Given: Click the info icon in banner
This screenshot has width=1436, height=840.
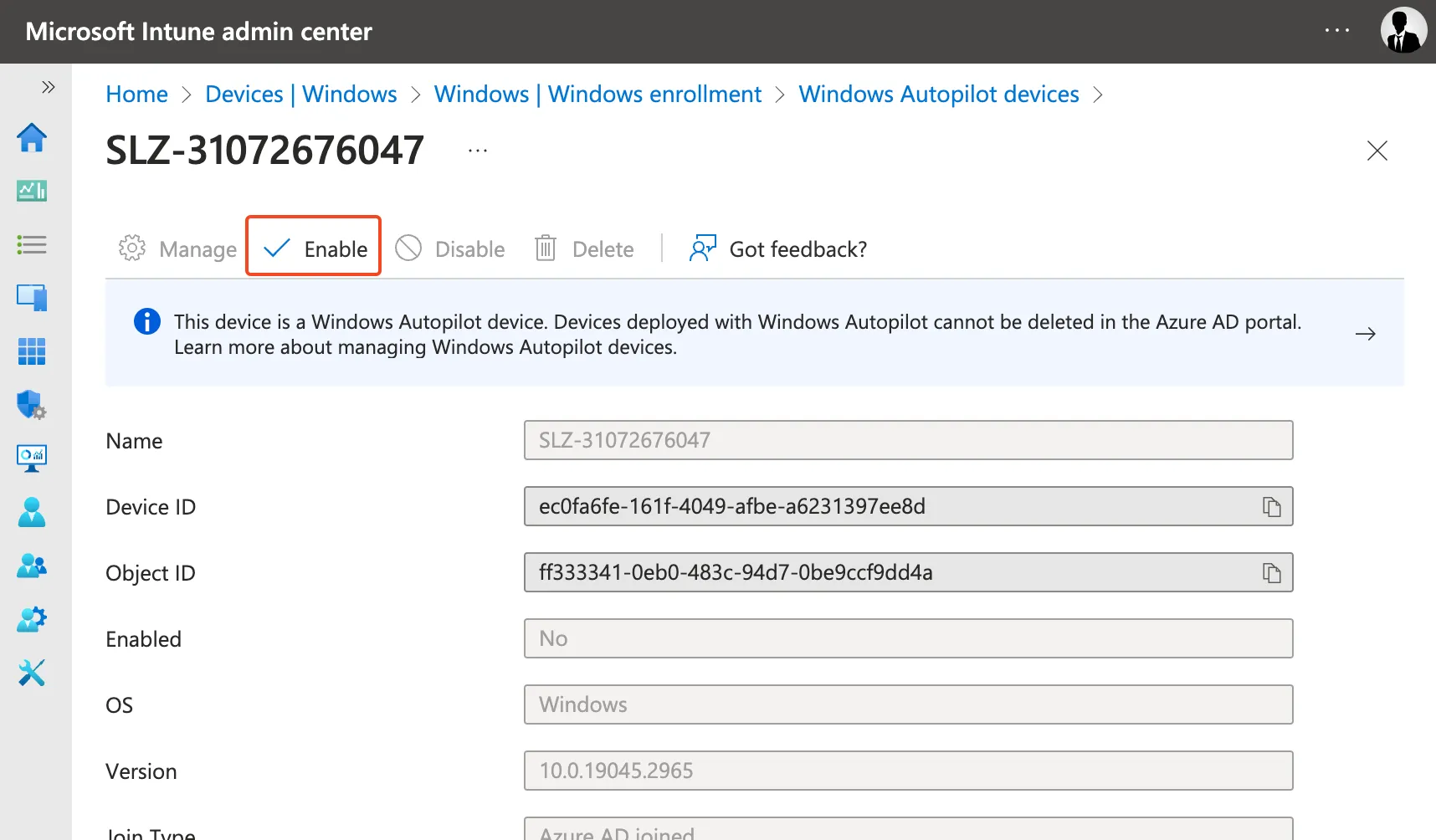Looking at the screenshot, I should coord(147,321).
